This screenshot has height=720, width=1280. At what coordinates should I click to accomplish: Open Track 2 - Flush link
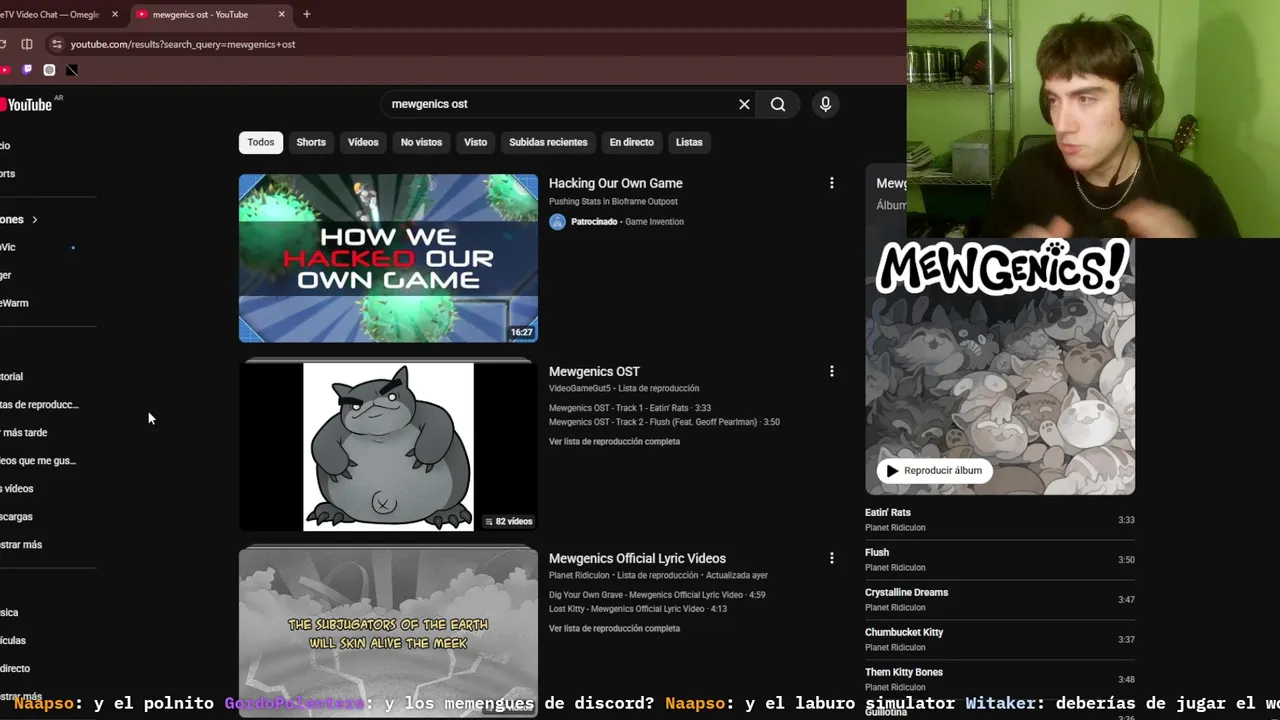664,422
